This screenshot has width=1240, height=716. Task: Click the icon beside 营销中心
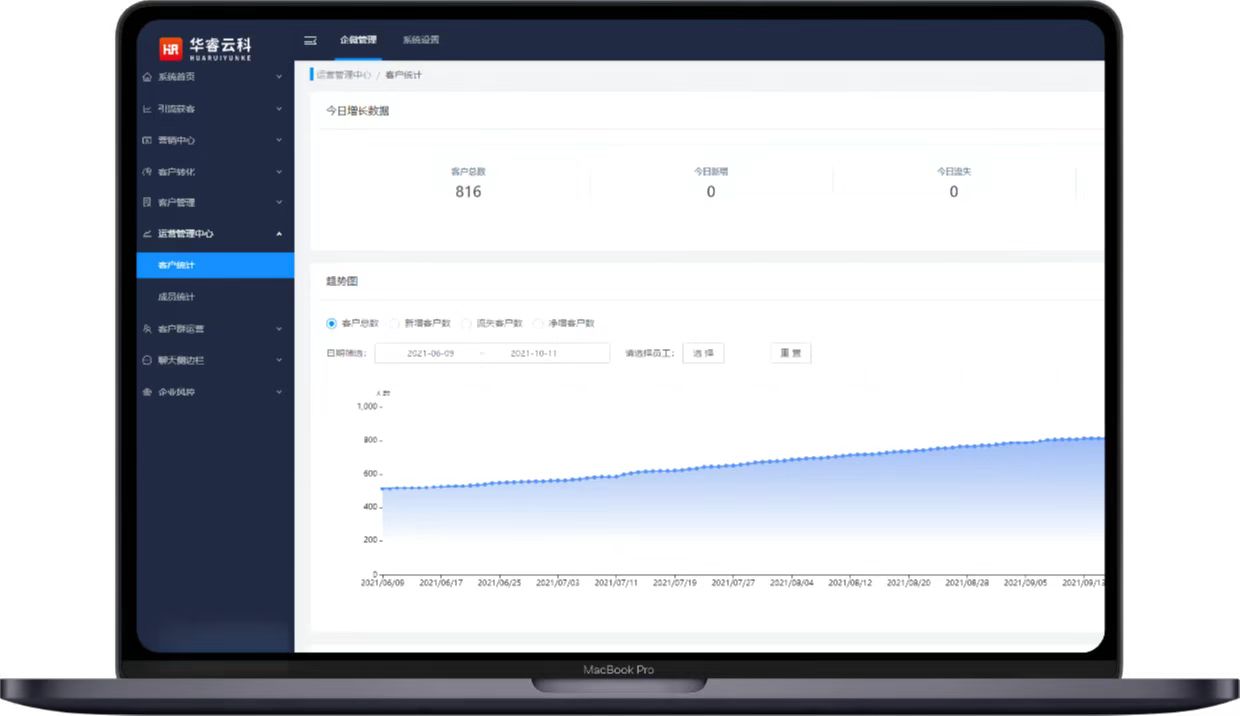point(148,141)
